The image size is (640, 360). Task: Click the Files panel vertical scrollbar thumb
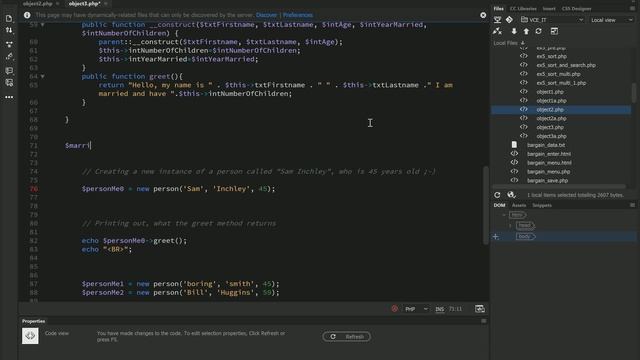(x=633, y=93)
